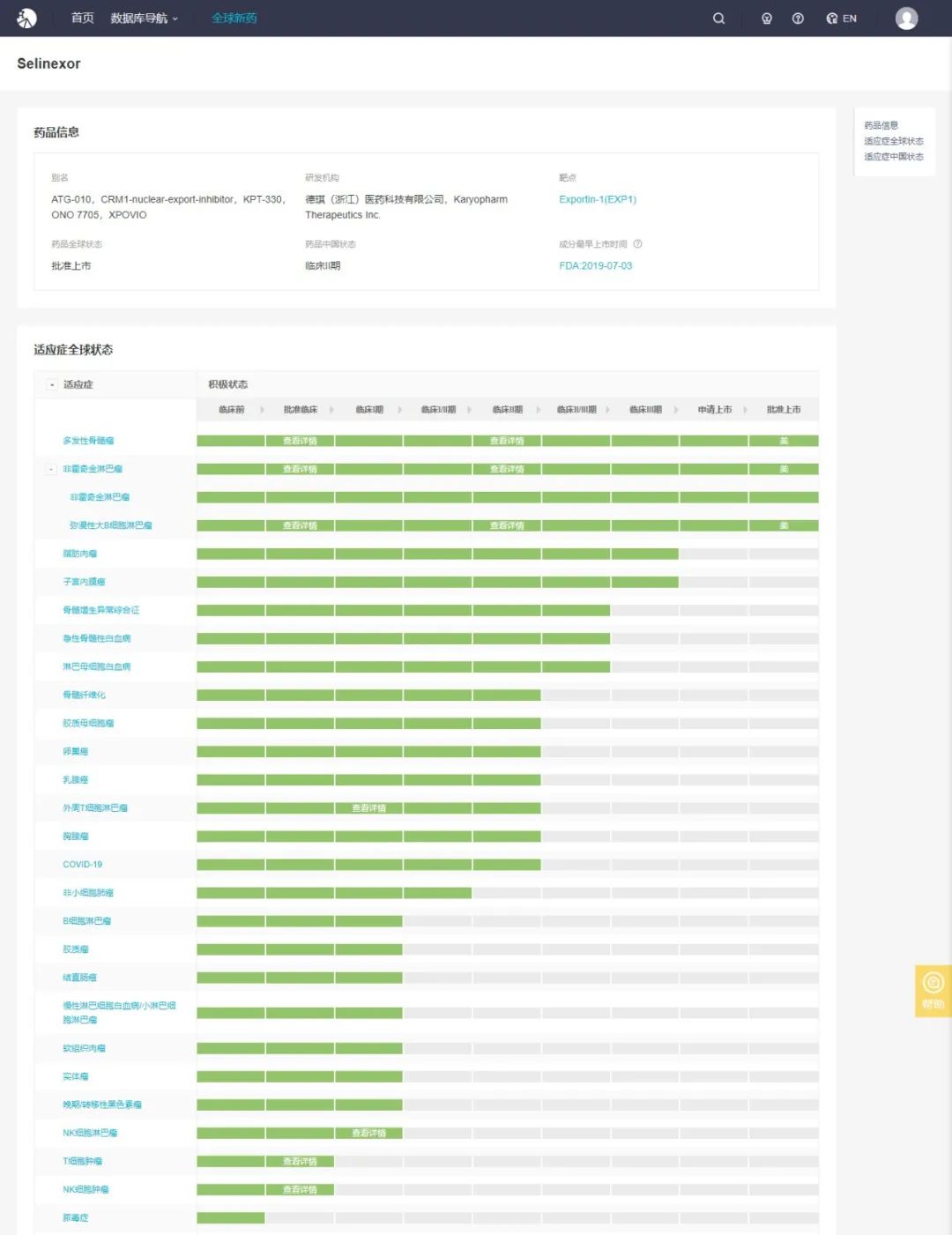Open the user avatar profile
This screenshot has height=1235, width=952.
click(906, 19)
